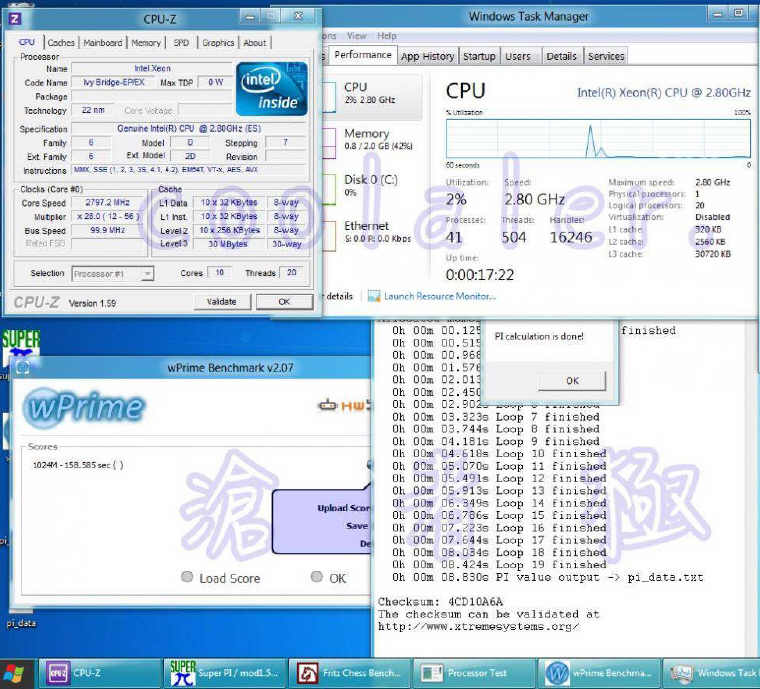Image resolution: width=760 pixels, height=689 pixels.
Task: Open the Performance tab in Task Manager
Action: 363,55
